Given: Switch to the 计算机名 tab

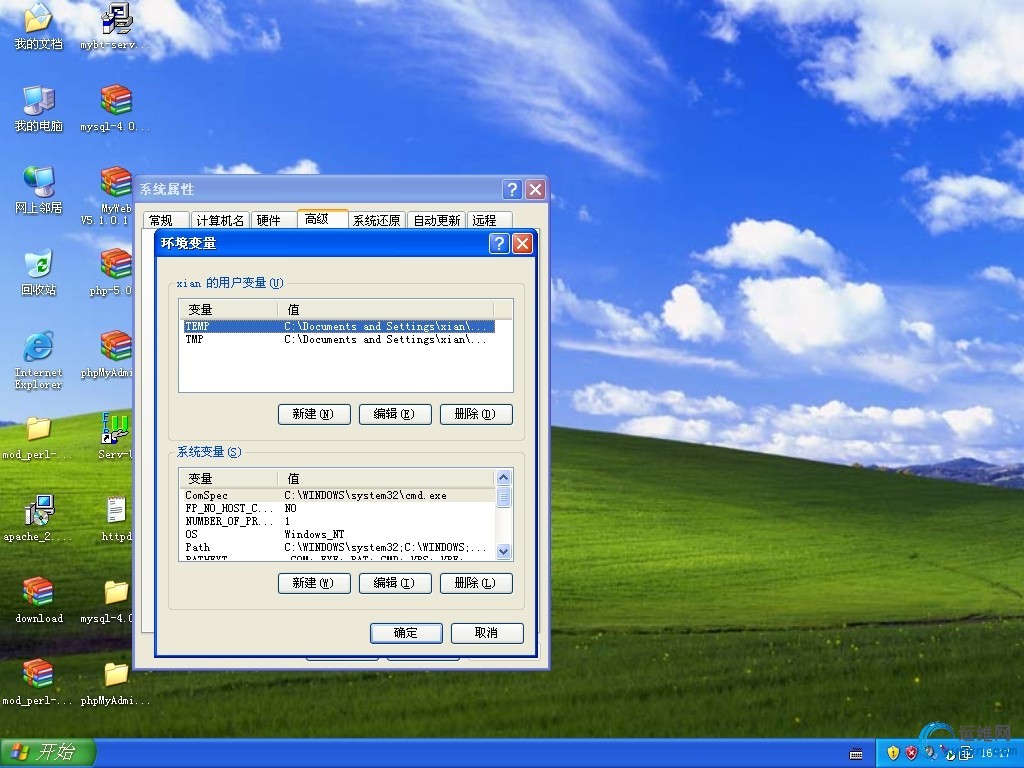Looking at the screenshot, I should pos(220,221).
